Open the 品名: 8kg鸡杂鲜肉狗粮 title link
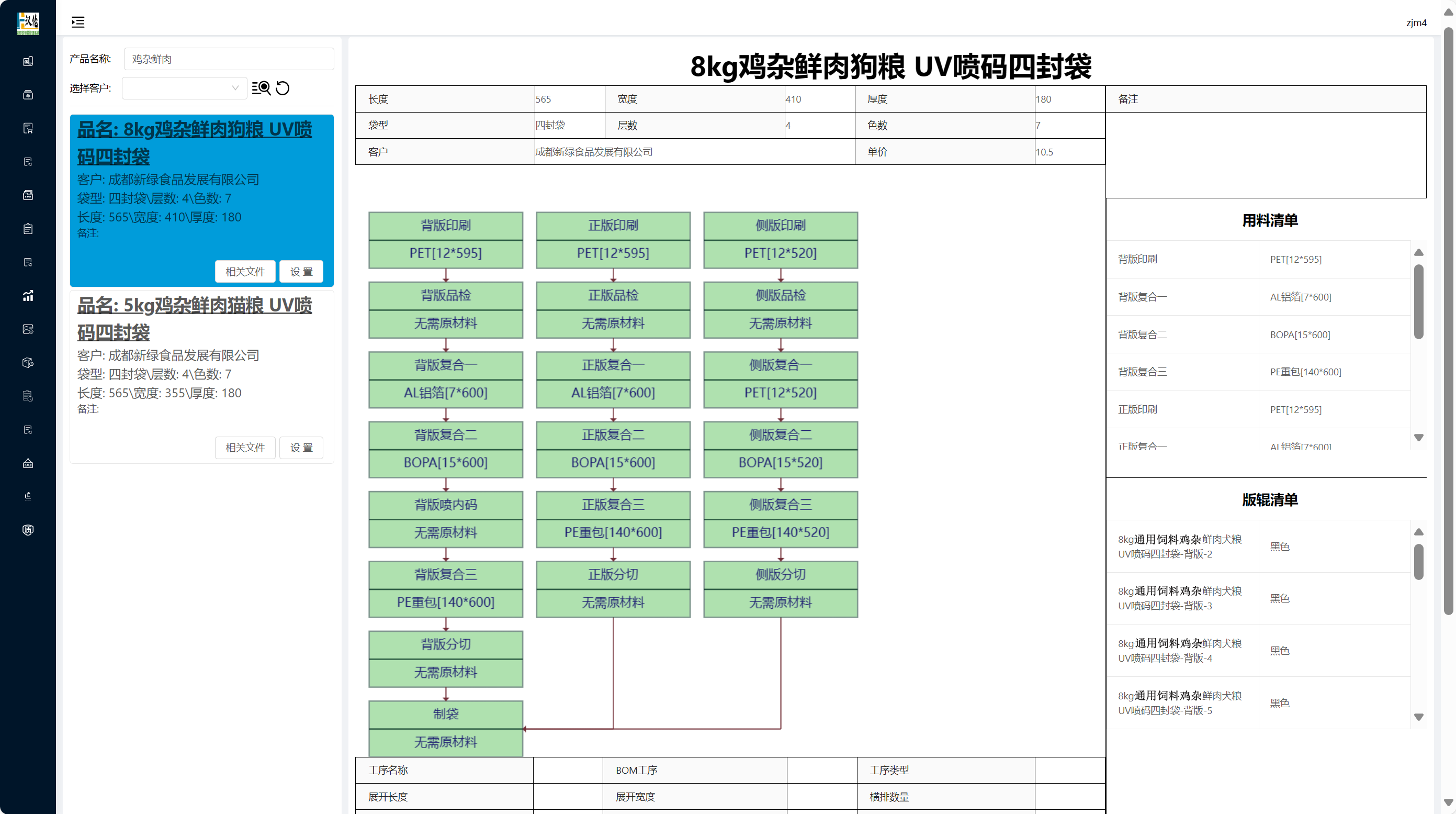 tap(194, 142)
